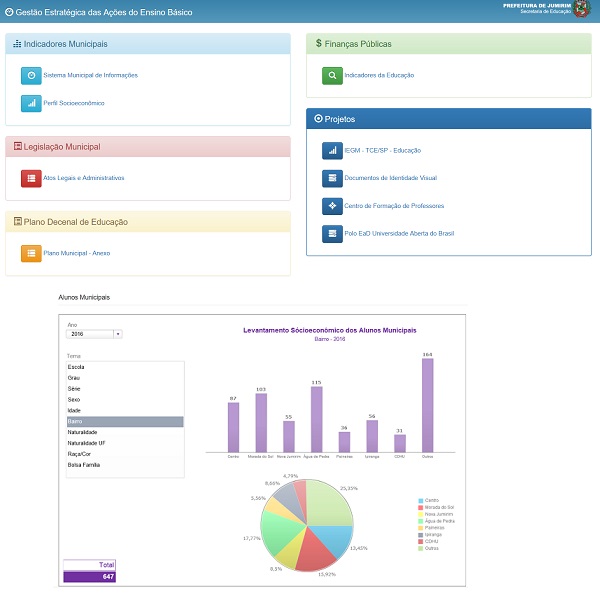Click the Perfil Socioeconômico bar chart icon

(31, 103)
